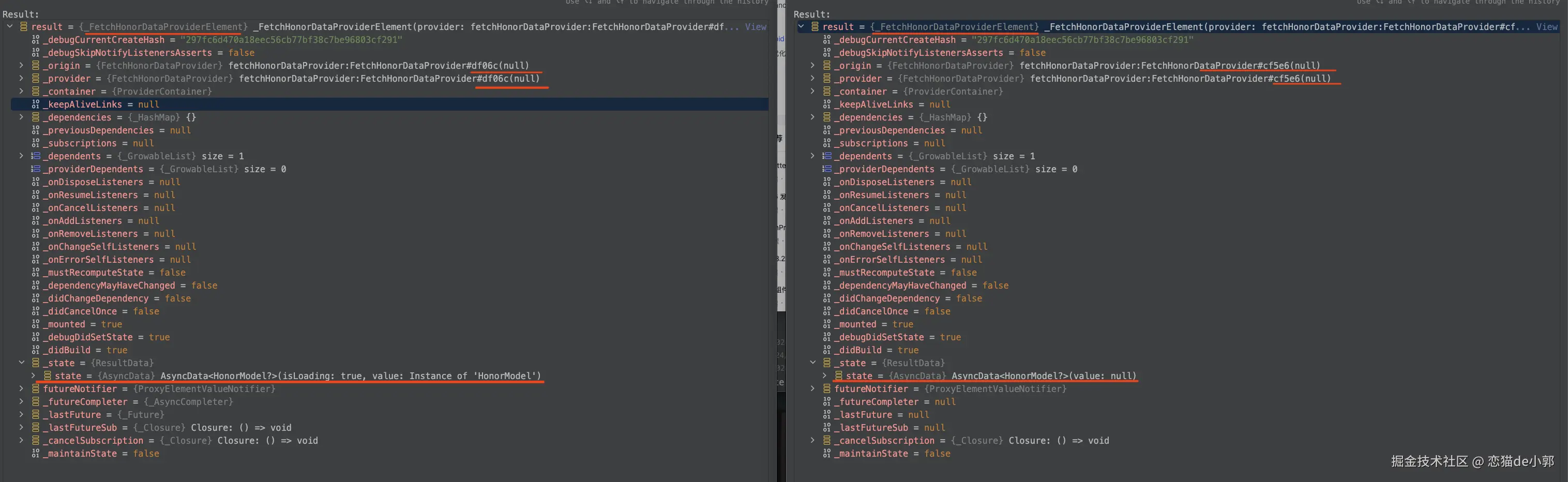
Task: Click the object icon of _container in #cf5e6 panel
Action: 826,92
